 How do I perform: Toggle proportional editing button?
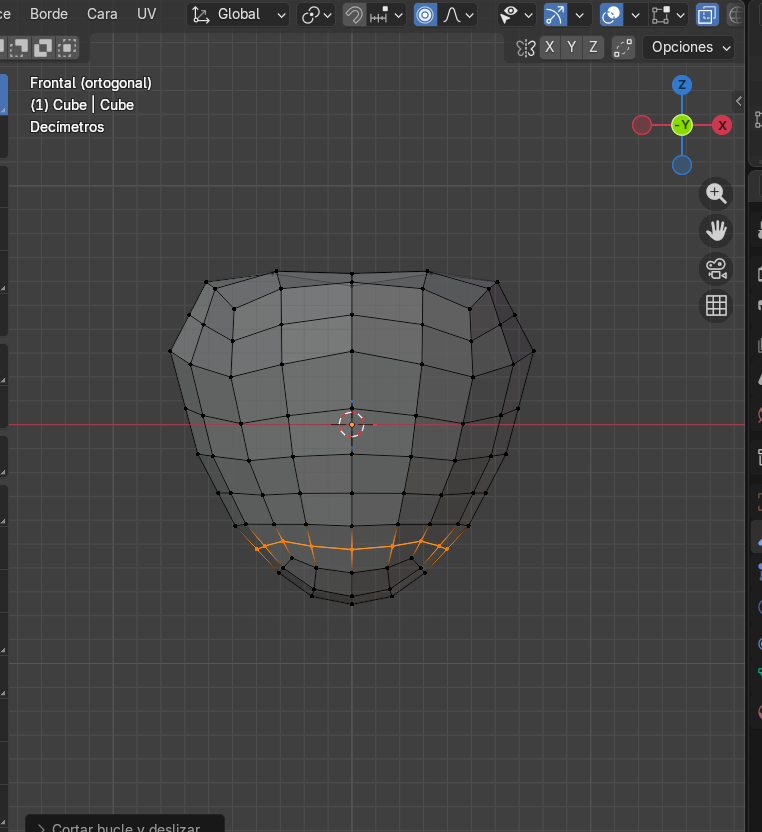(426, 15)
